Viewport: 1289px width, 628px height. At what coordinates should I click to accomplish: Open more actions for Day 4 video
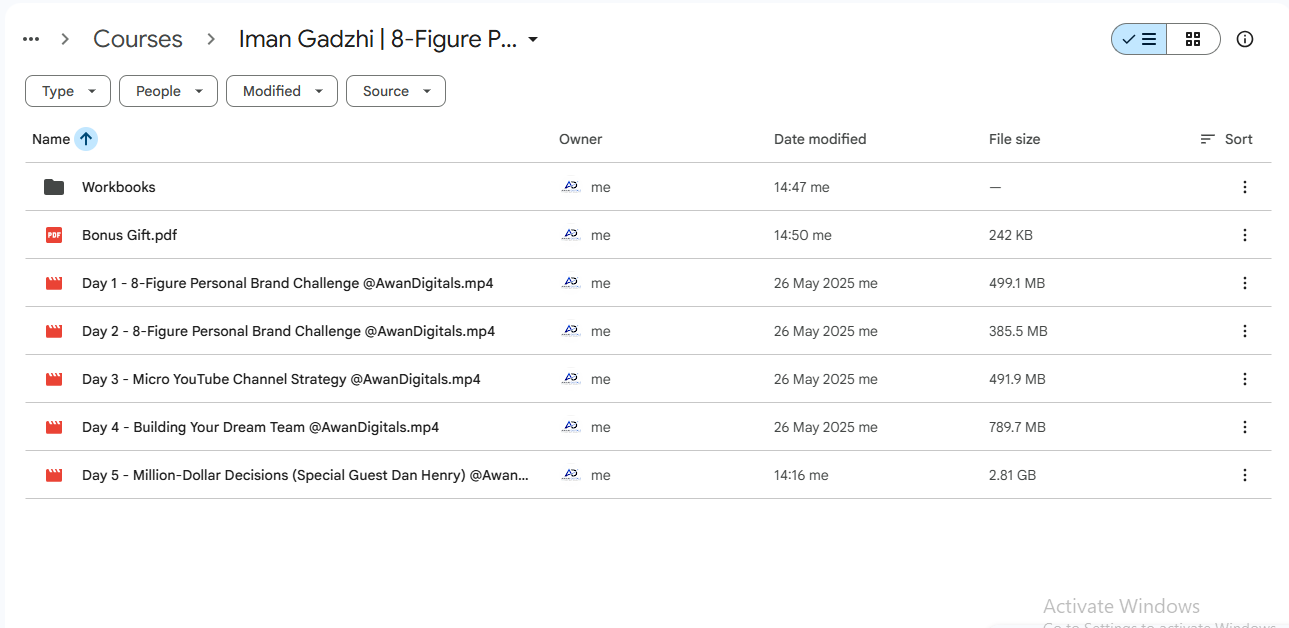(1245, 427)
